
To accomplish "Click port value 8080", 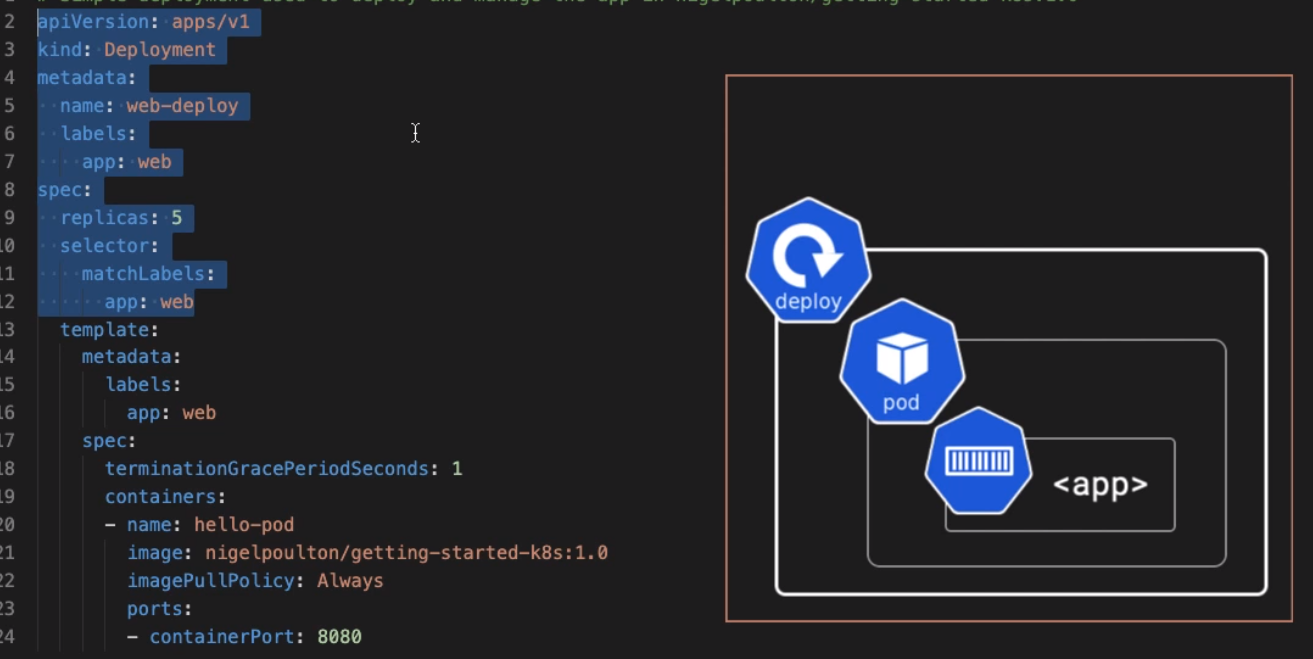I will tap(339, 636).
